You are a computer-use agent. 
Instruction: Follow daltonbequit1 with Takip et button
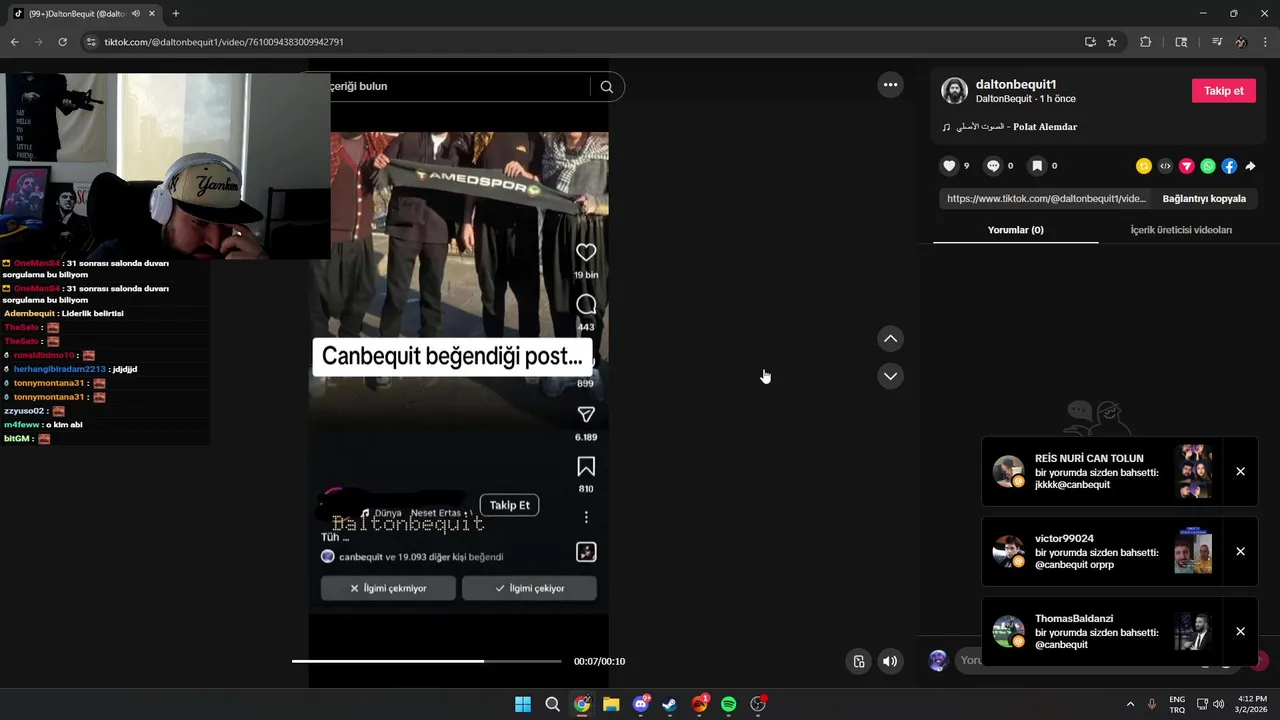(1223, 91)
